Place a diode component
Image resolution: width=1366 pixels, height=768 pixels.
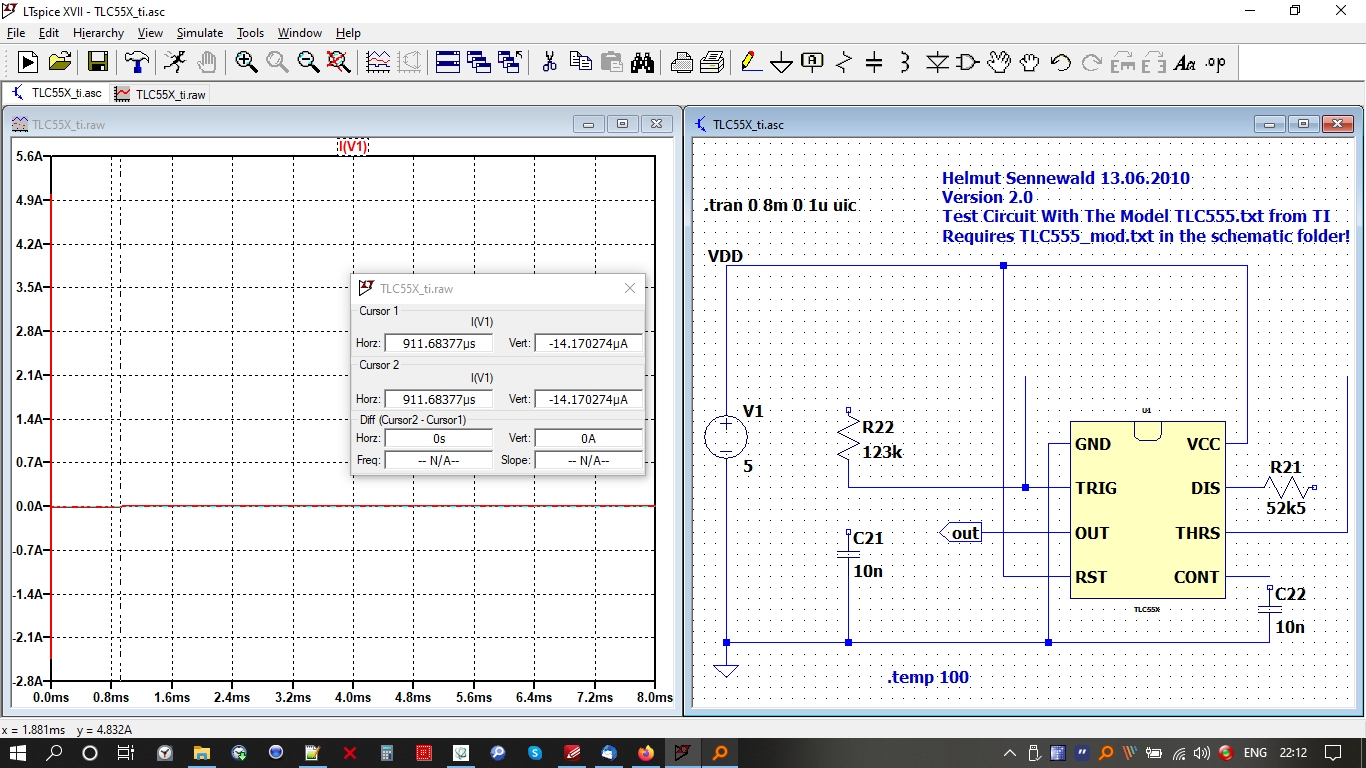pyautogui.click(x=937, y=62)
